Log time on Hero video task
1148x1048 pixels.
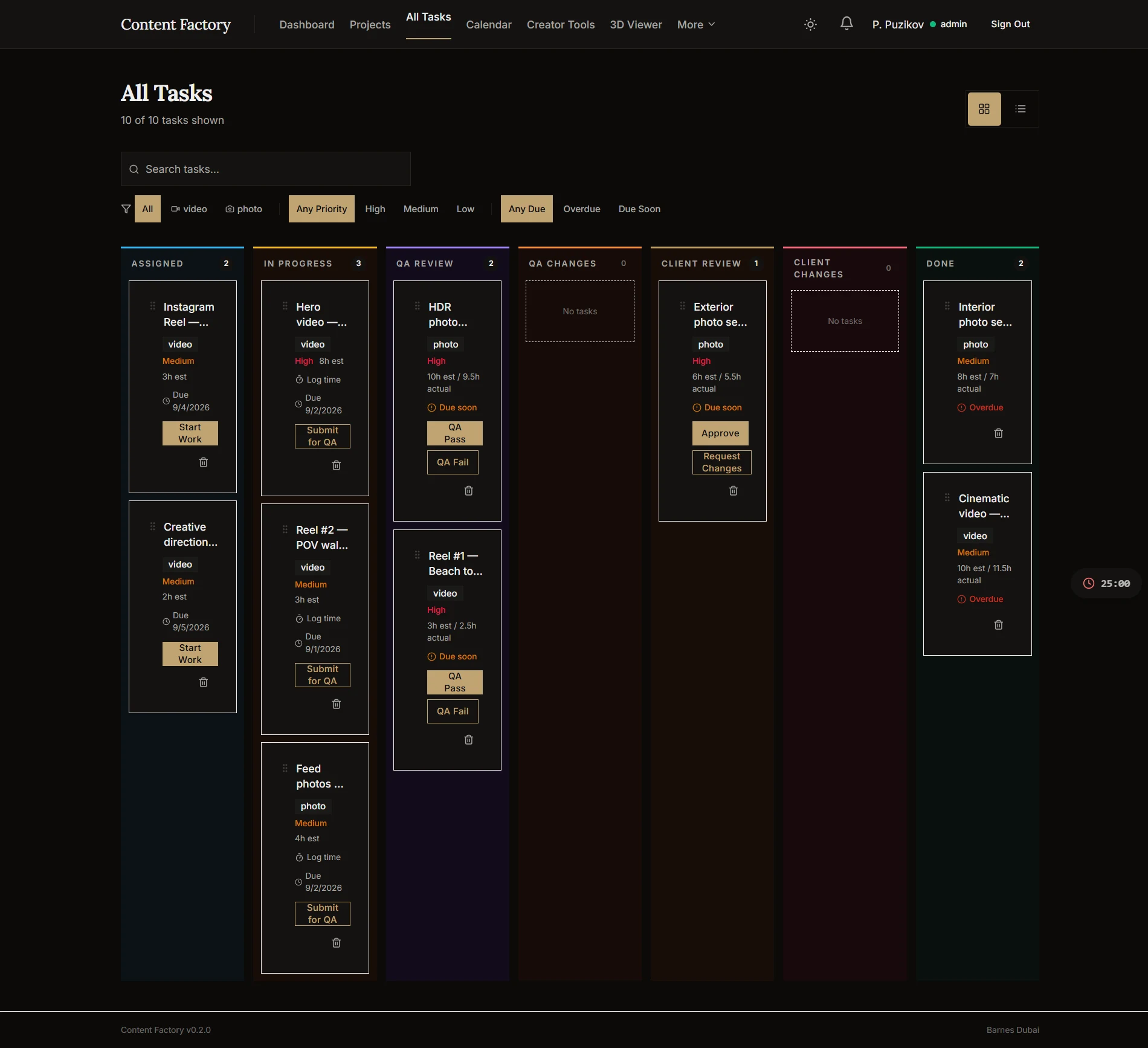point(318,380)
